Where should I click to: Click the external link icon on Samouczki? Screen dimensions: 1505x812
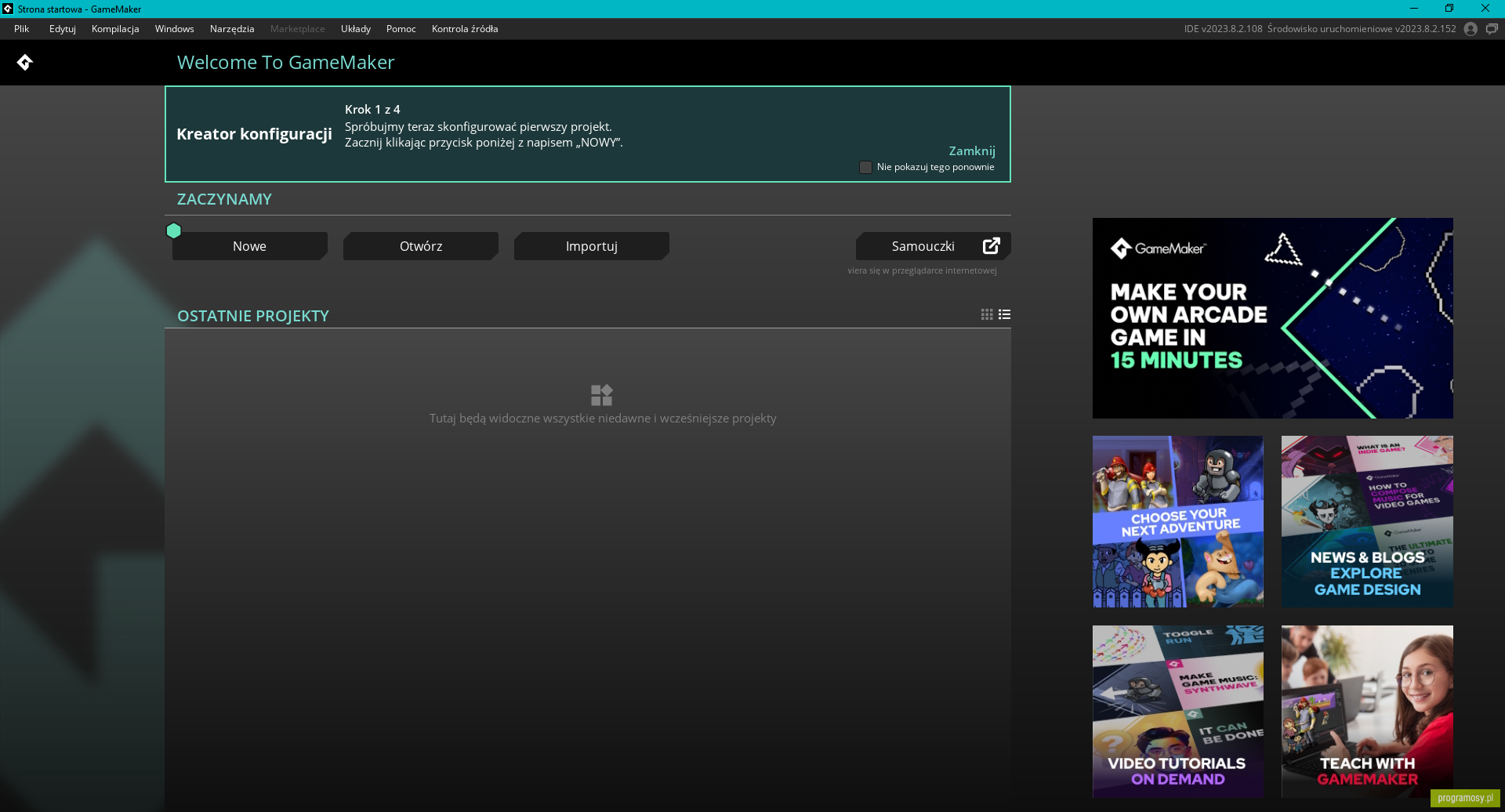coord(992,245)
